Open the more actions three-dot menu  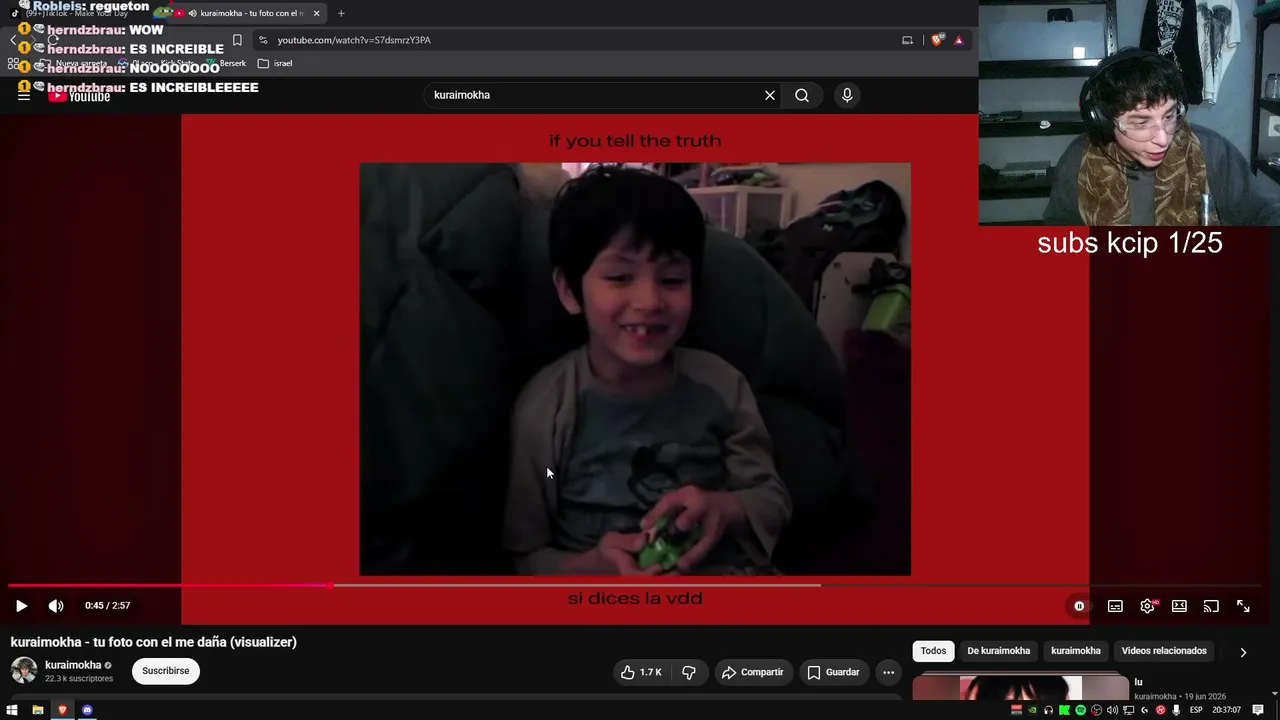888,672
